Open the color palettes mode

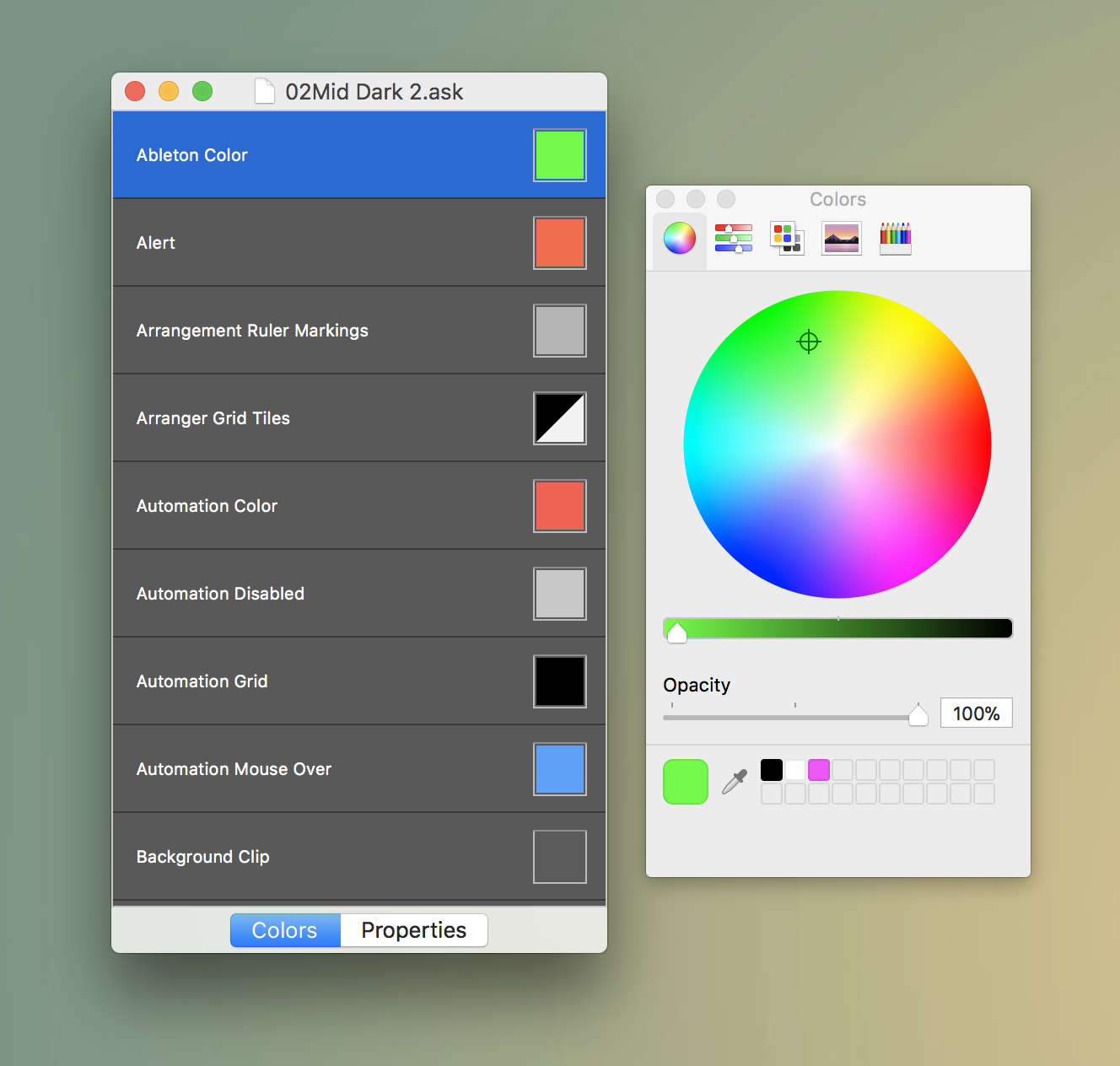point(787,239)
